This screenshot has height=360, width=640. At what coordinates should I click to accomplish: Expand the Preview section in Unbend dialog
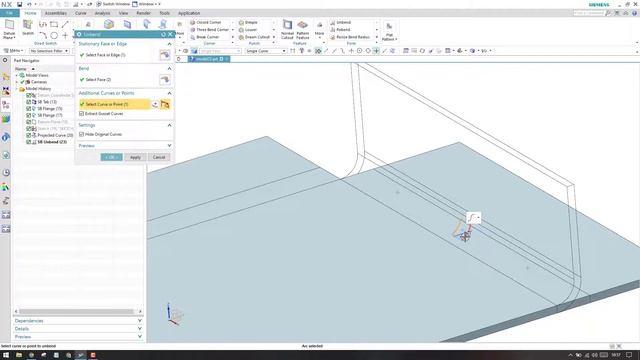point(169,146)
